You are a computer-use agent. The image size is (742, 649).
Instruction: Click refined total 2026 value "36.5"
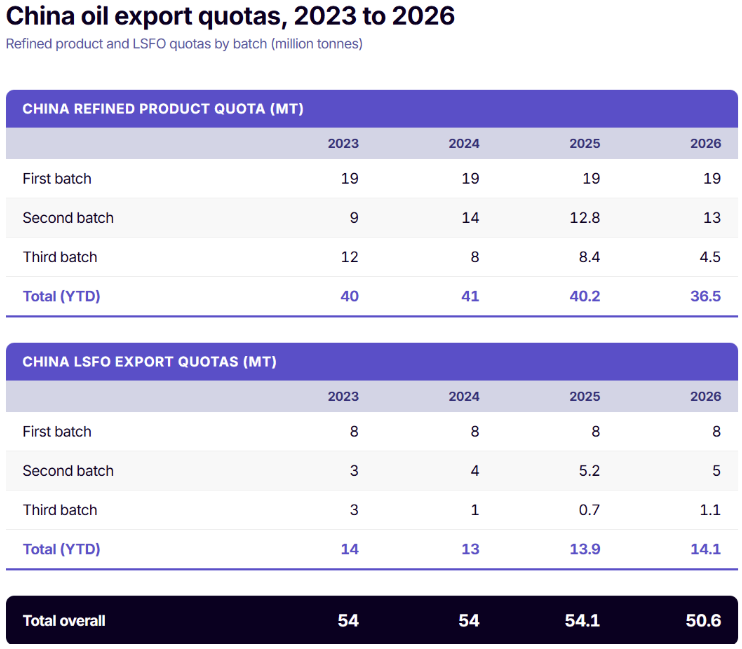(706, 296)
